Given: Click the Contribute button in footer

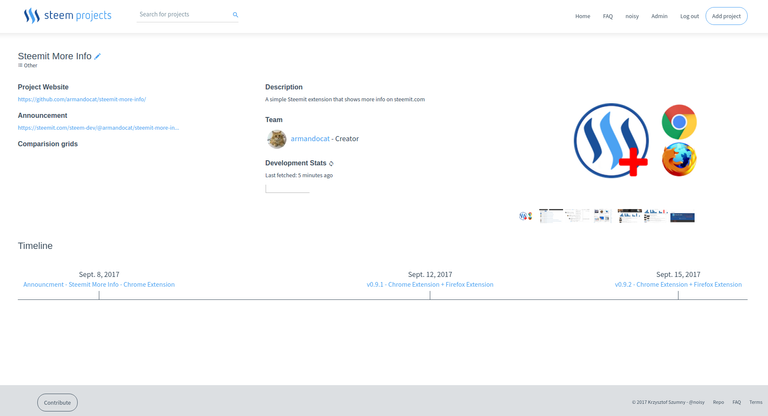Looking at the screenshot, I should point(57,402).
